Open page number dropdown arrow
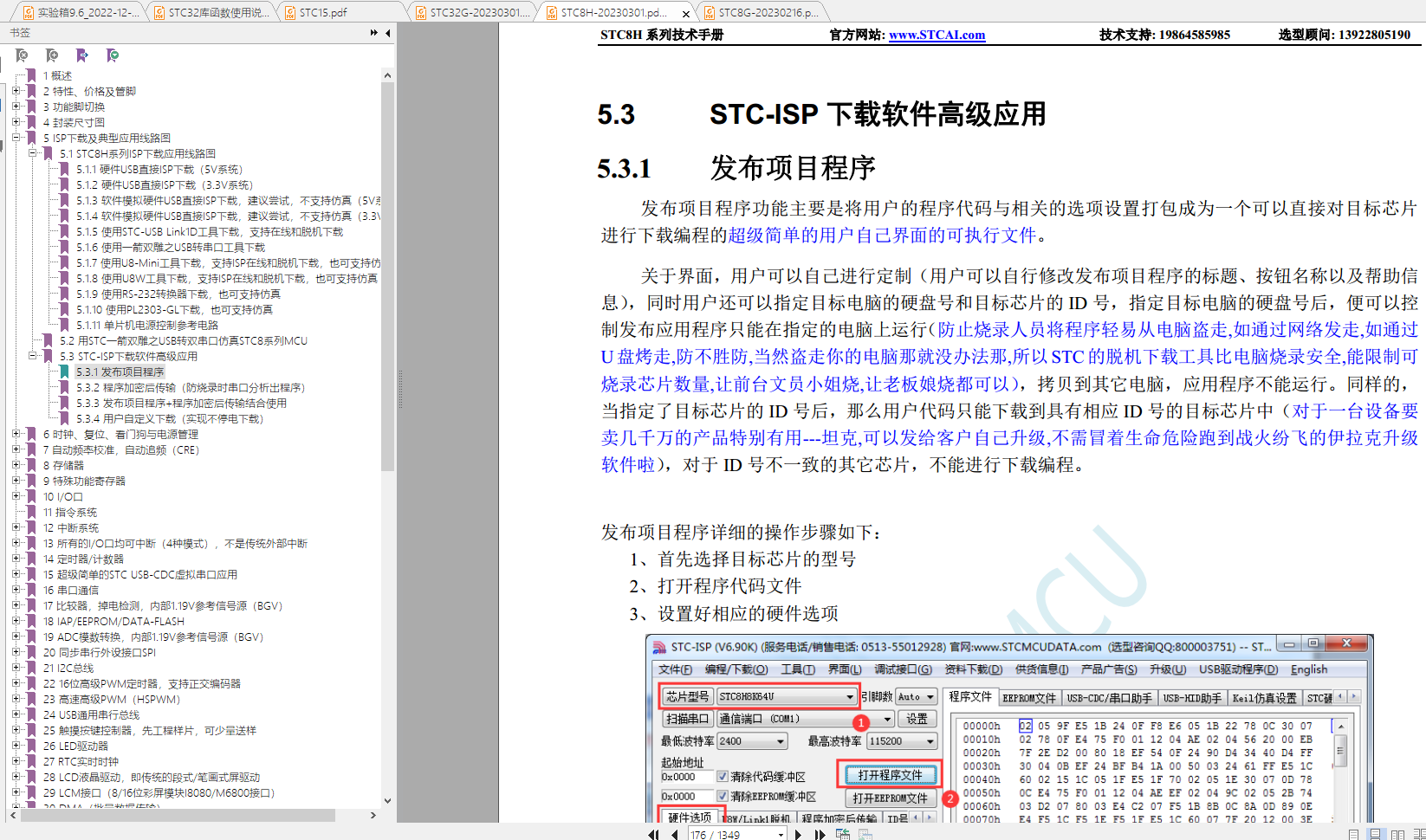This screenshot has width=1426, height=840. tap(781, 835)
